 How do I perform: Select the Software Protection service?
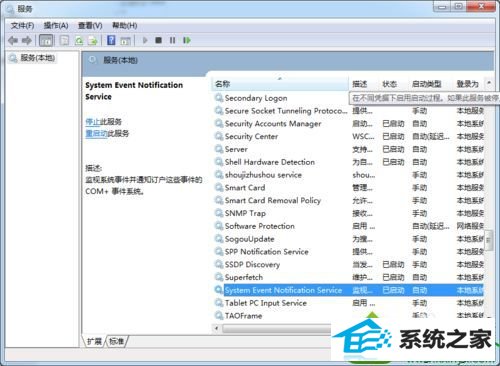click(x=349, y=226)
